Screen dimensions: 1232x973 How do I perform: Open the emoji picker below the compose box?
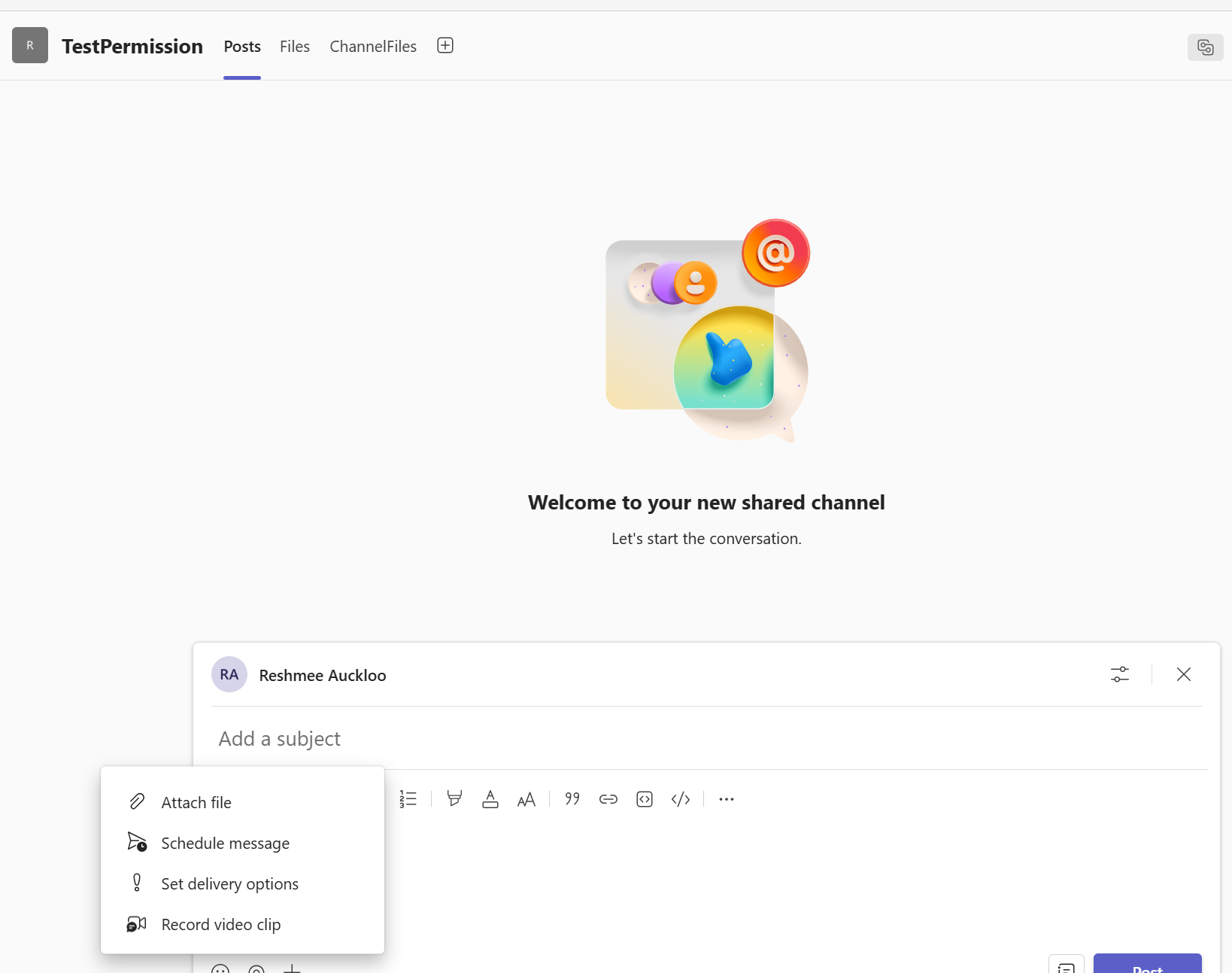coord(220,969)
